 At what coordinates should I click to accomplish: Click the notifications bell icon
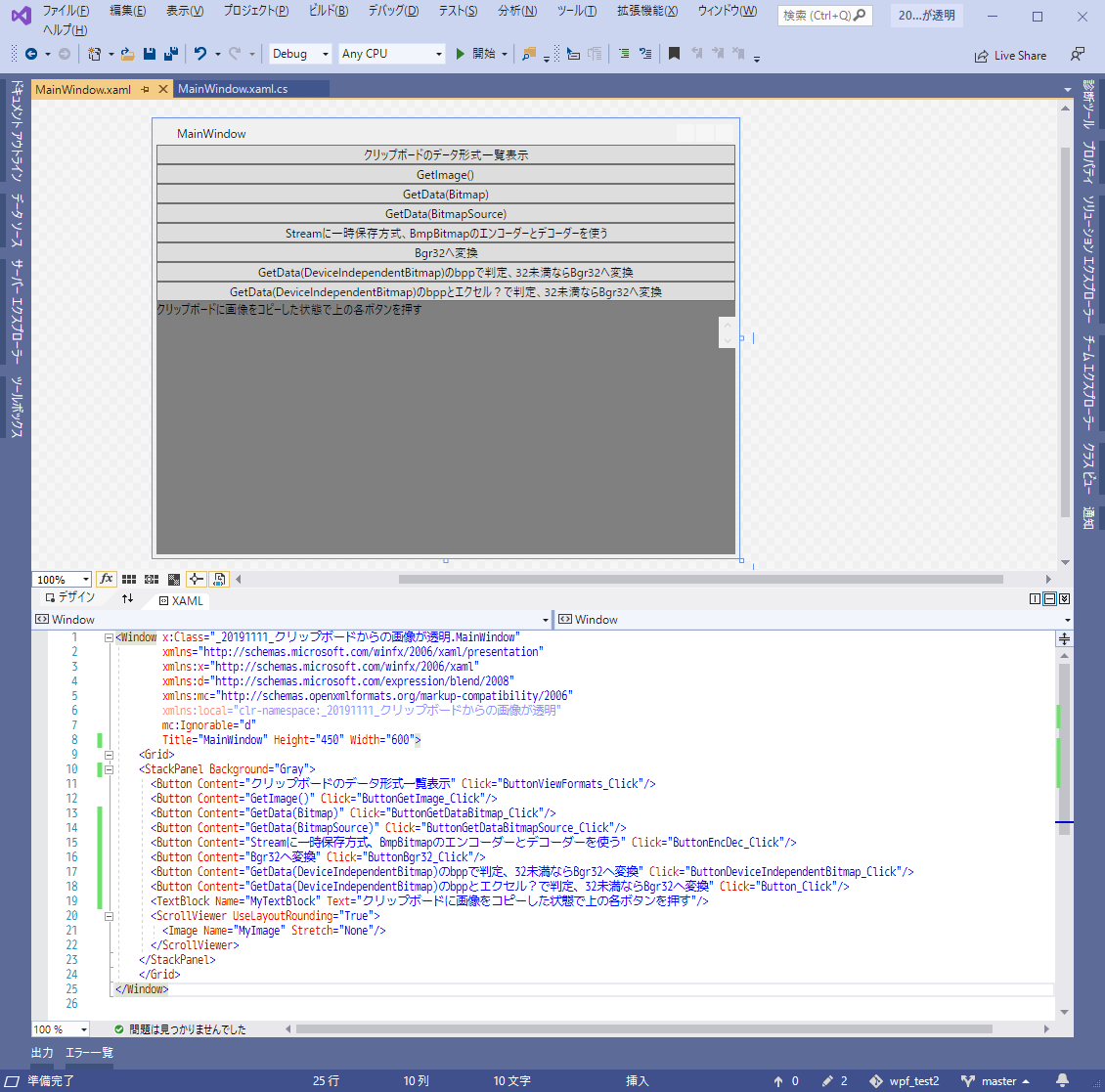click(x=1063, y=1080)
